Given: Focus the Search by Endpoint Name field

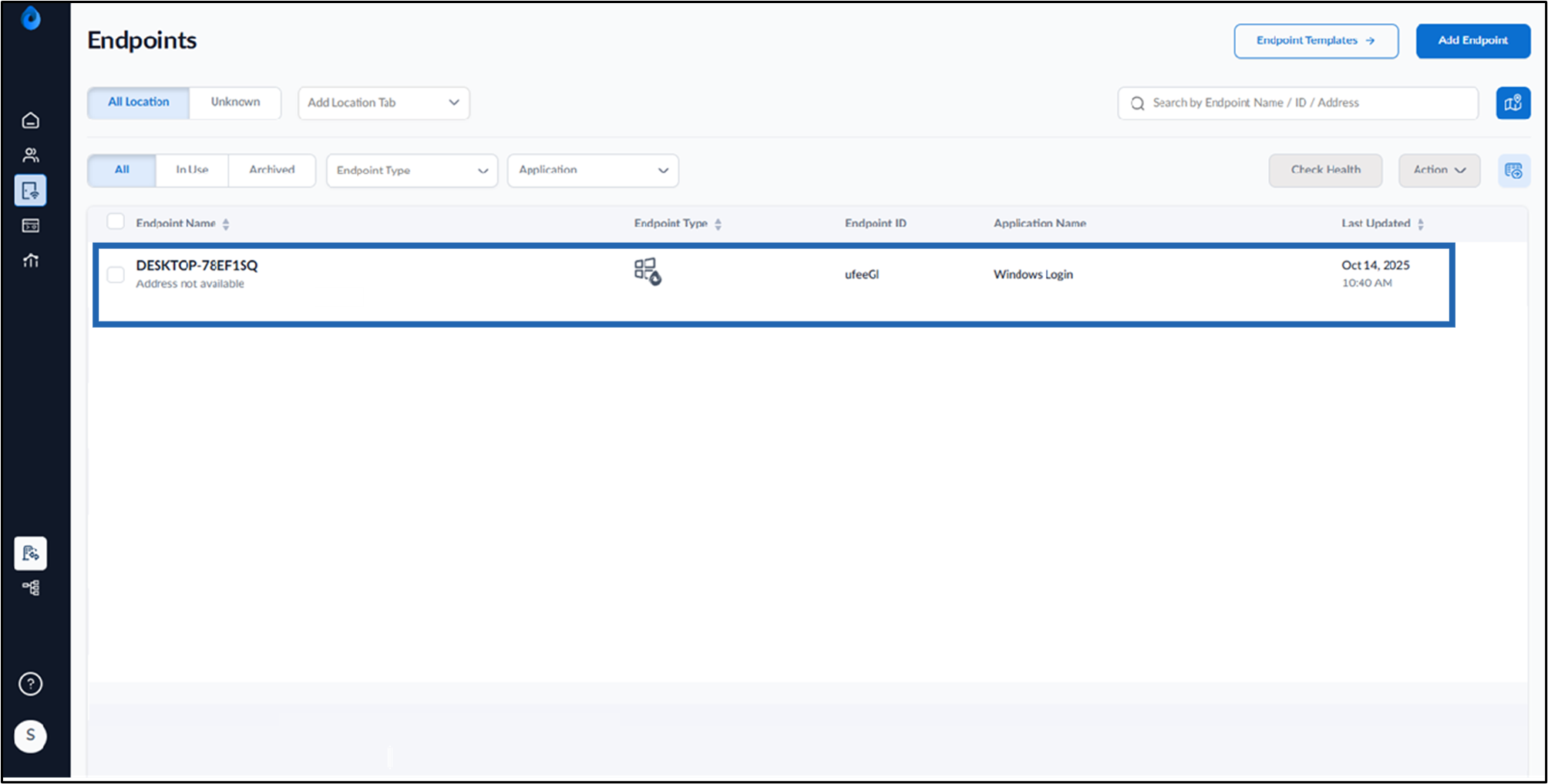Looking at the screenshot, I should pos(1297,103).
